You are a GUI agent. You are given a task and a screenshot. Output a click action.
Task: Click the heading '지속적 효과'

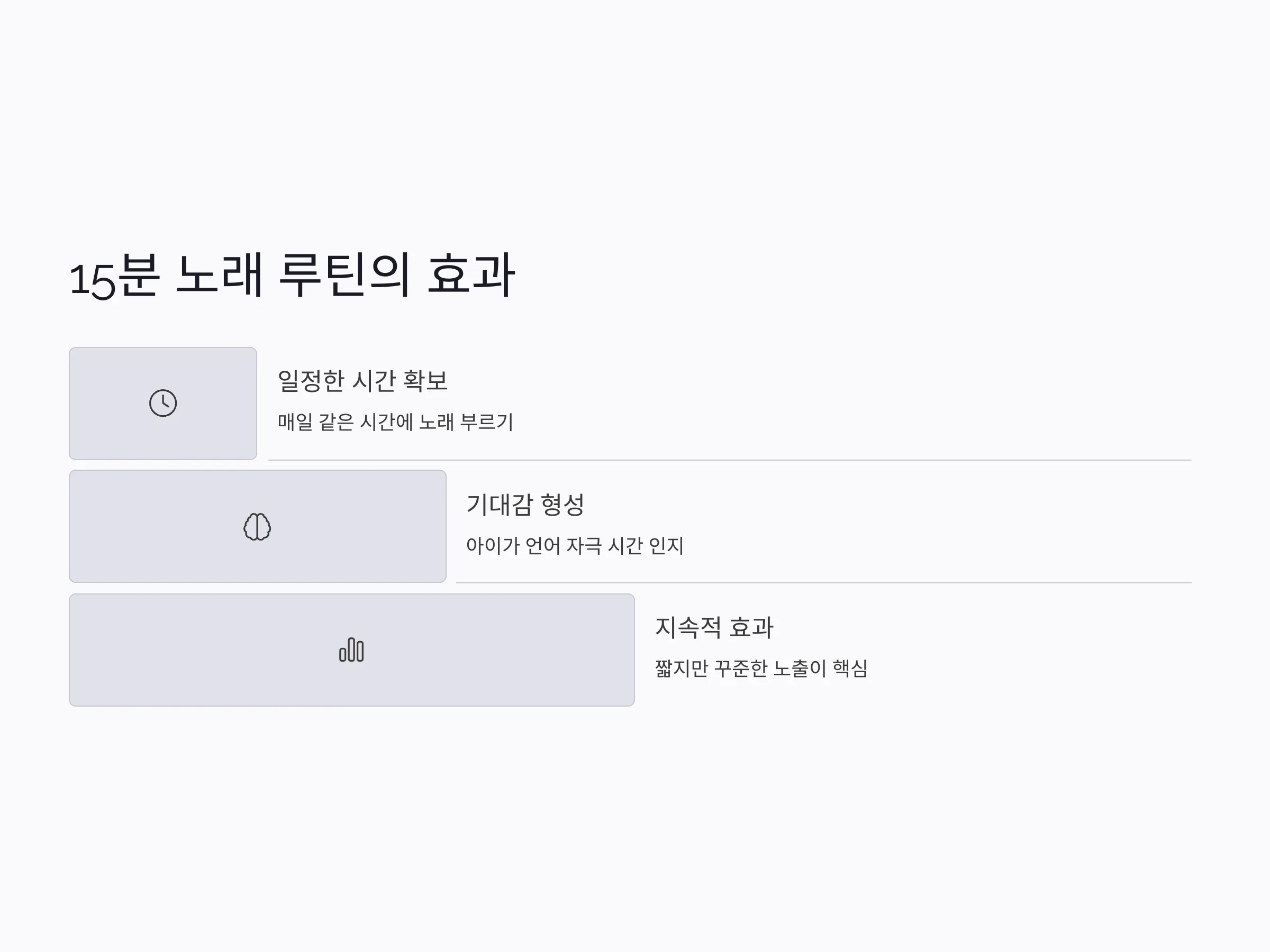[x=714, y=627]
